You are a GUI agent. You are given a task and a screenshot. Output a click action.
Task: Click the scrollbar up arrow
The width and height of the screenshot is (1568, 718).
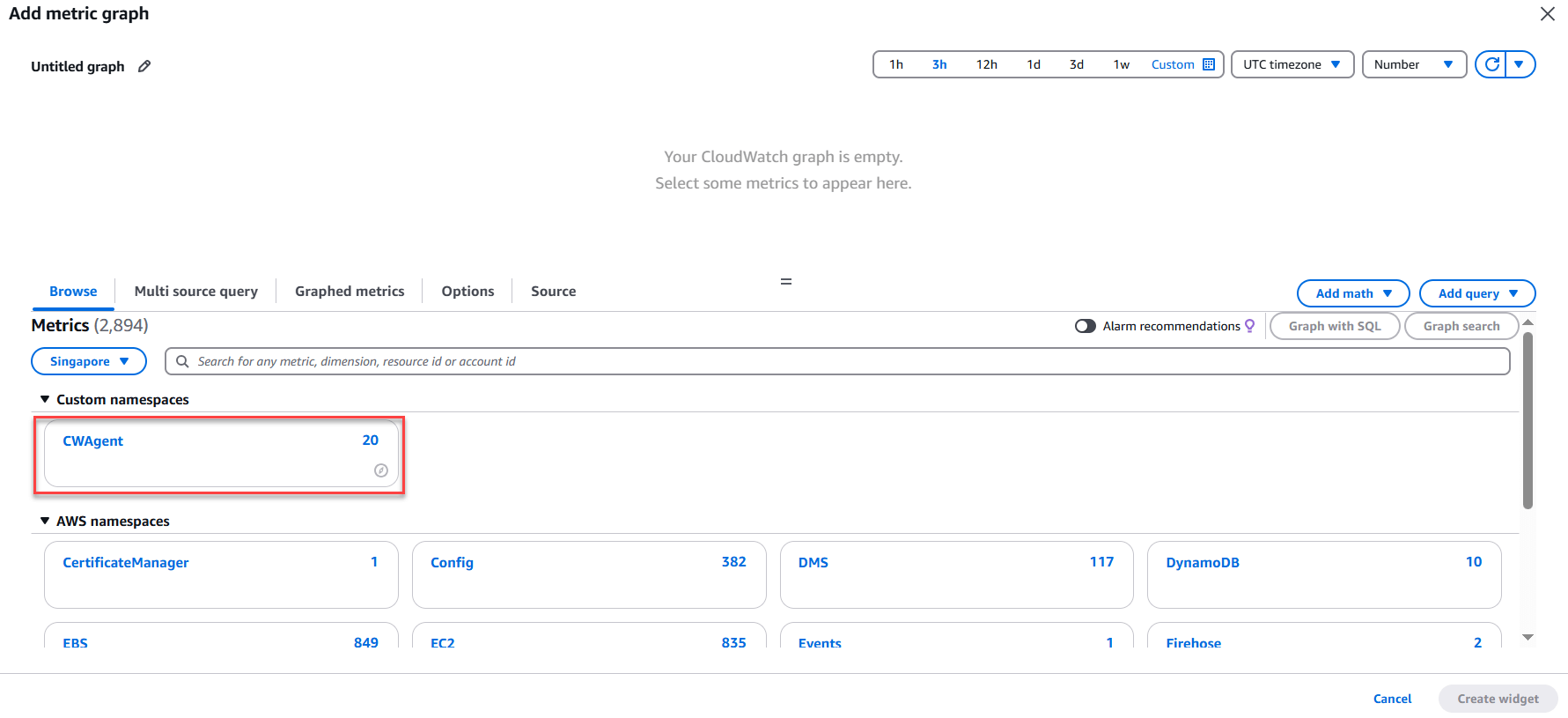[1528, 322]
